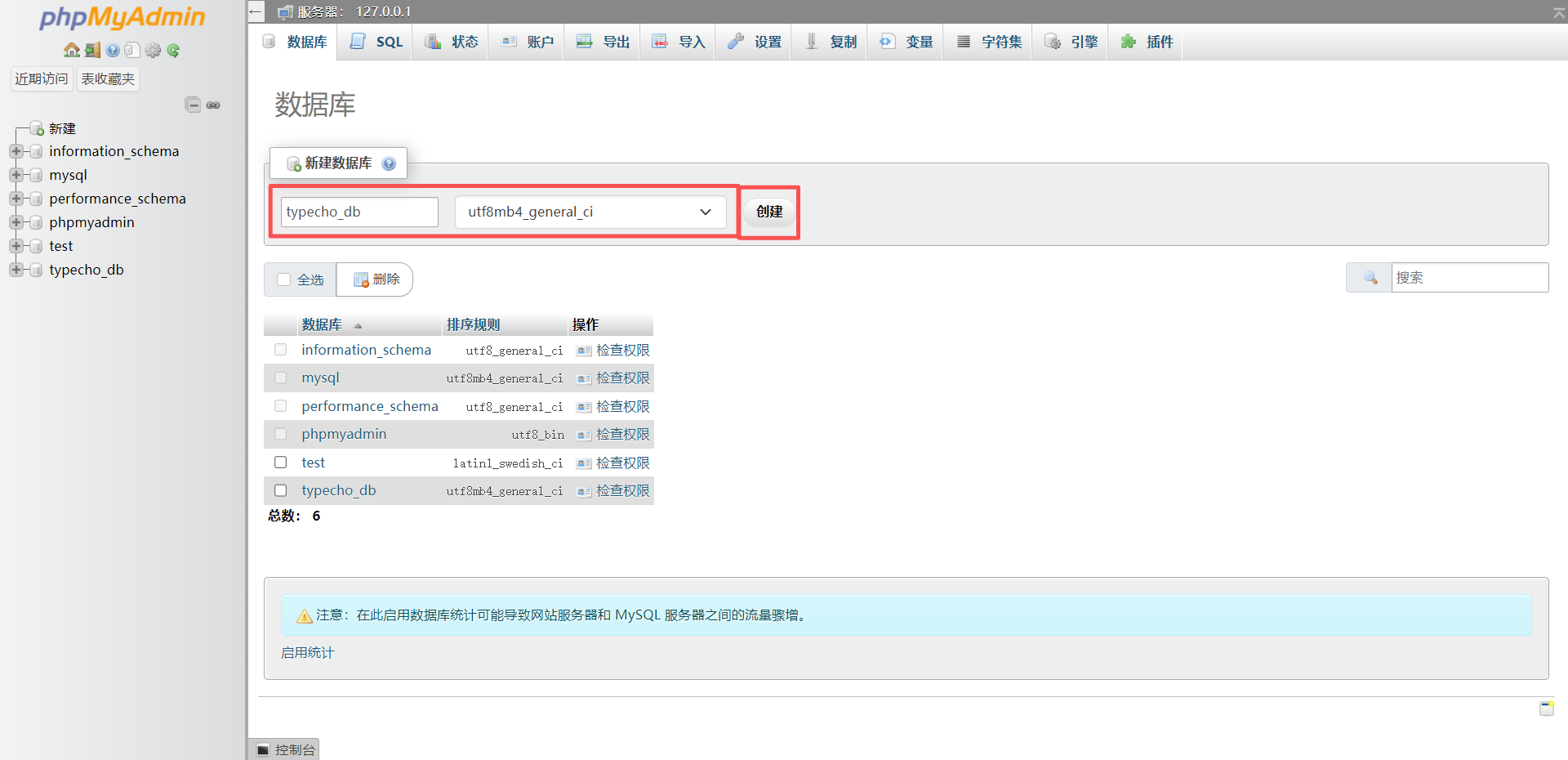Click the link with main panel icon
The image size is (1568, 760).
click(213, 105)
